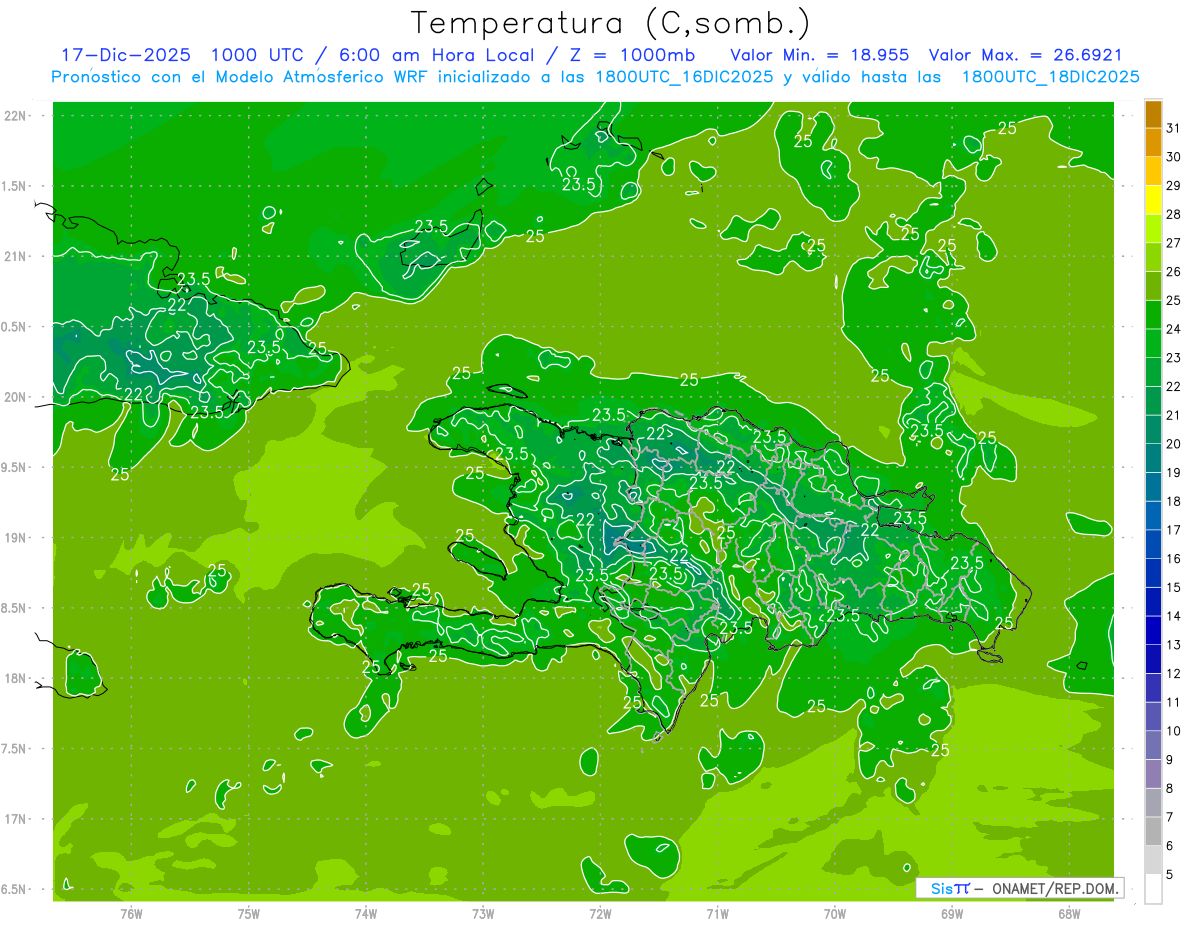1200x927 pixels.
Task: Click the '6.5N' latitude axis label
Action: tap(15, 890)
